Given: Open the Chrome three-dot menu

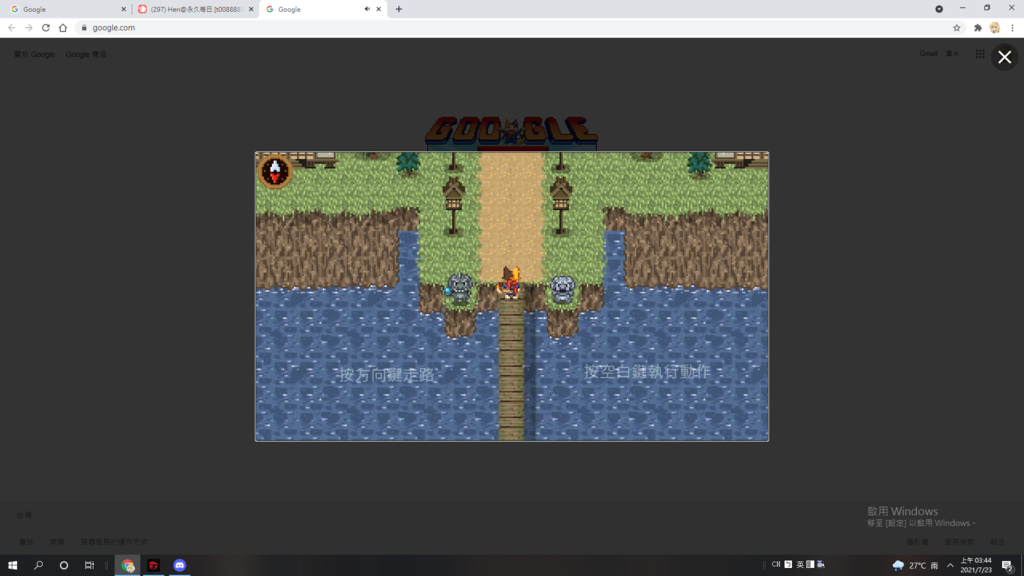Looking at the screenshot, I should (x=1012, y=27).
